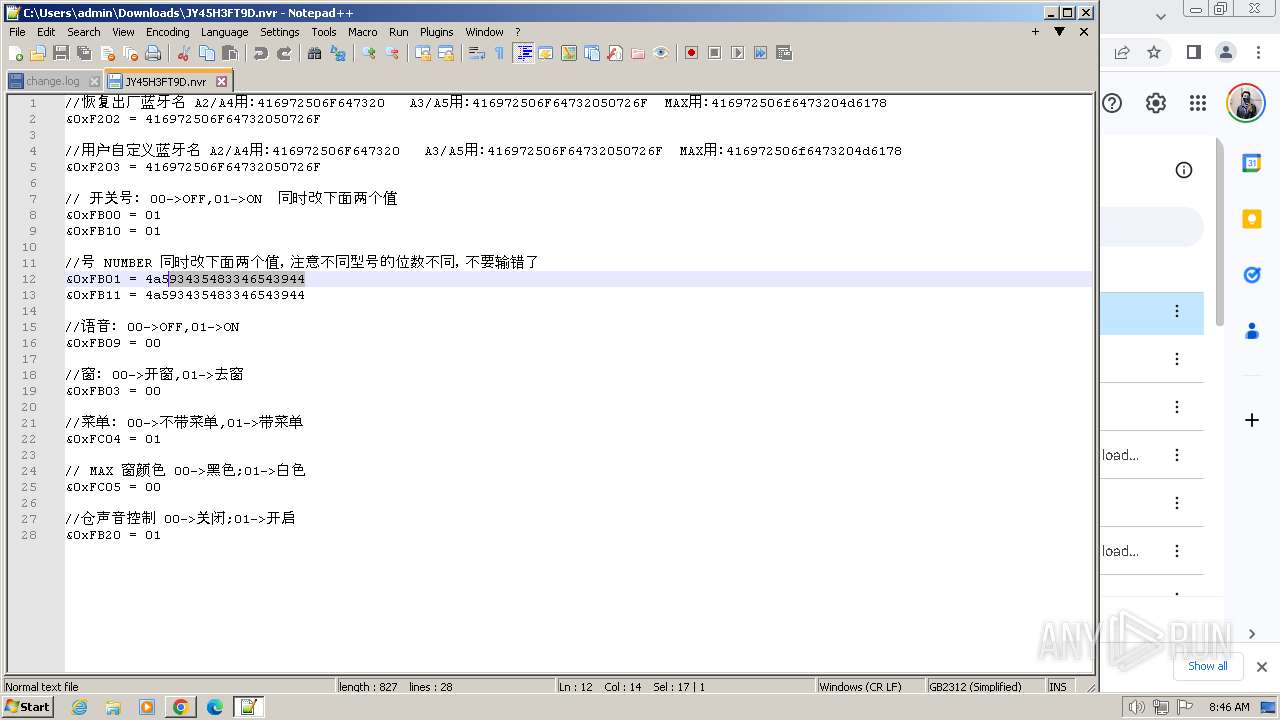Click the Chrome share page icon
Screen dimensions: 1280x720
point(1122,52)
